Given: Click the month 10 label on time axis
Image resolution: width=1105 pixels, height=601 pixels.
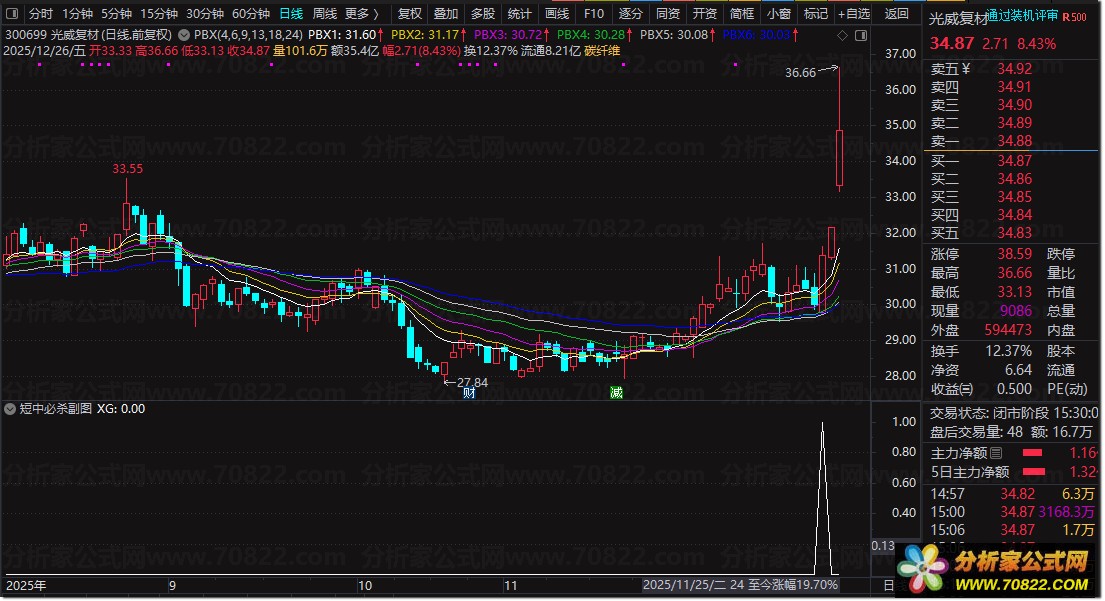Looking at the screenshot, I should (364, 585).
